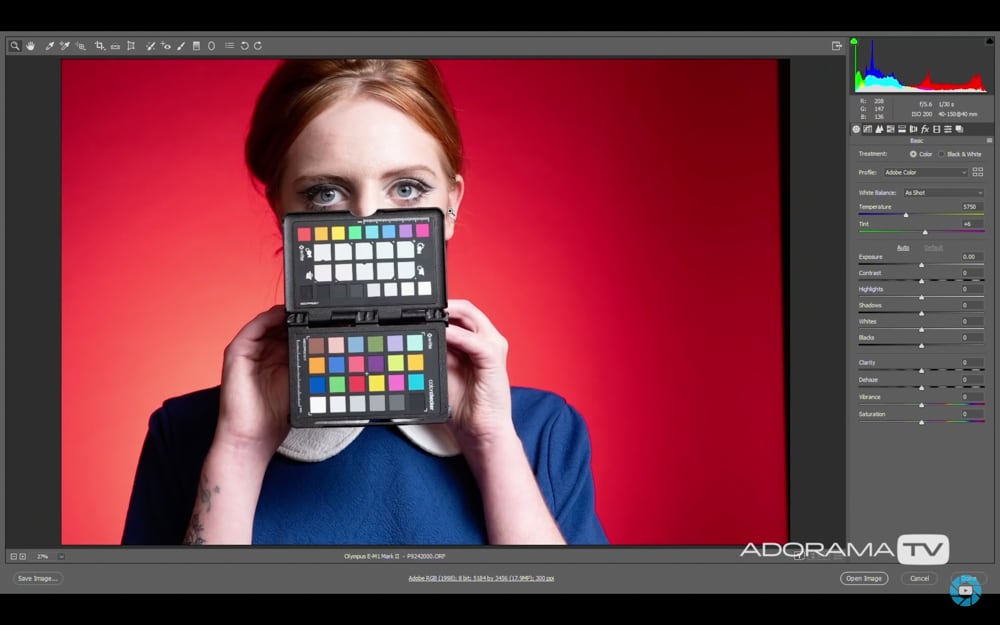Rotate the image counterclockwise
Screen dimensions: 1000x625
pyautogui.click(x=245, y=45)
